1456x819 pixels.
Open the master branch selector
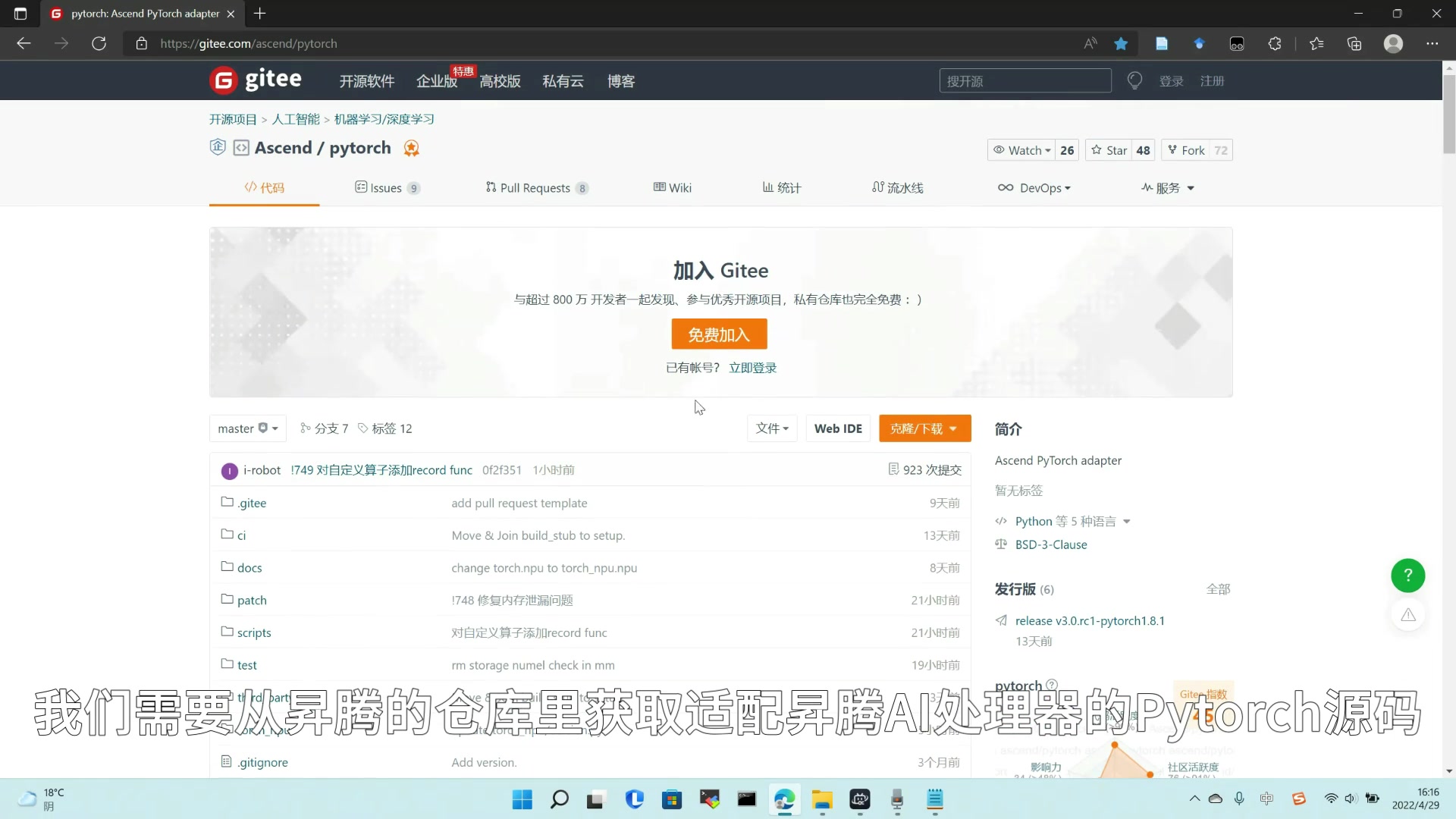click(247, 428)
